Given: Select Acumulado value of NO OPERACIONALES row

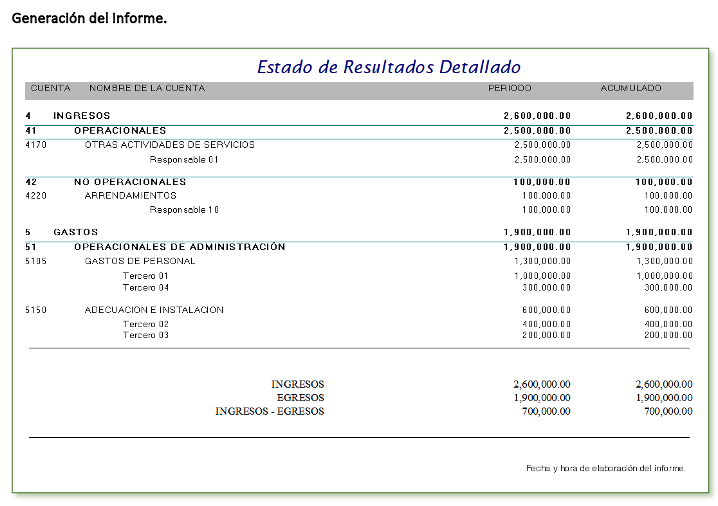Looking at the screenshot, I should pos(664,182).
